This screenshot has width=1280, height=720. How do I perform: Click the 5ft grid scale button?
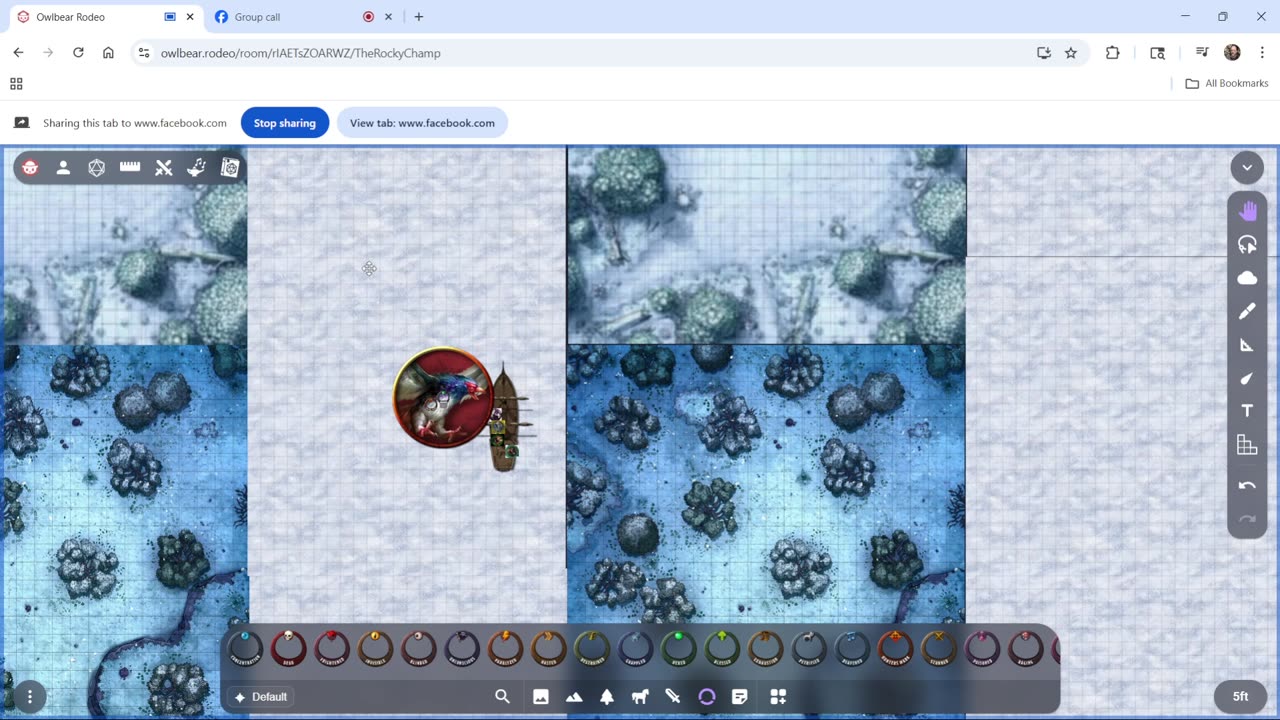(1240, 697)
